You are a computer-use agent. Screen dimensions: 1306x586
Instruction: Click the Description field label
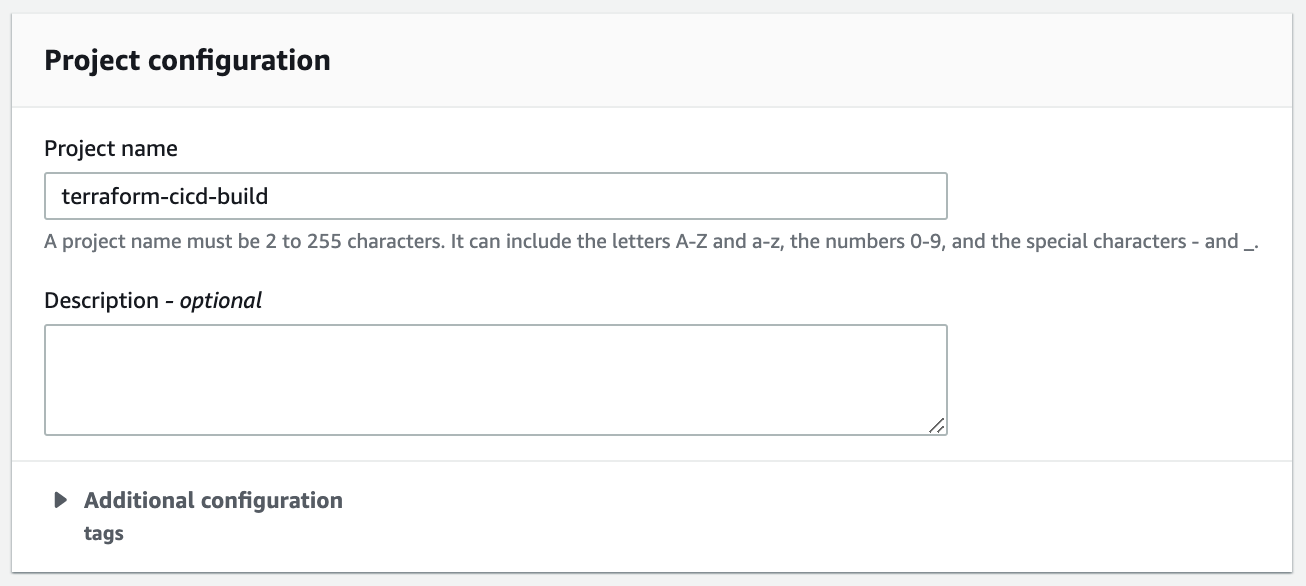102,300
